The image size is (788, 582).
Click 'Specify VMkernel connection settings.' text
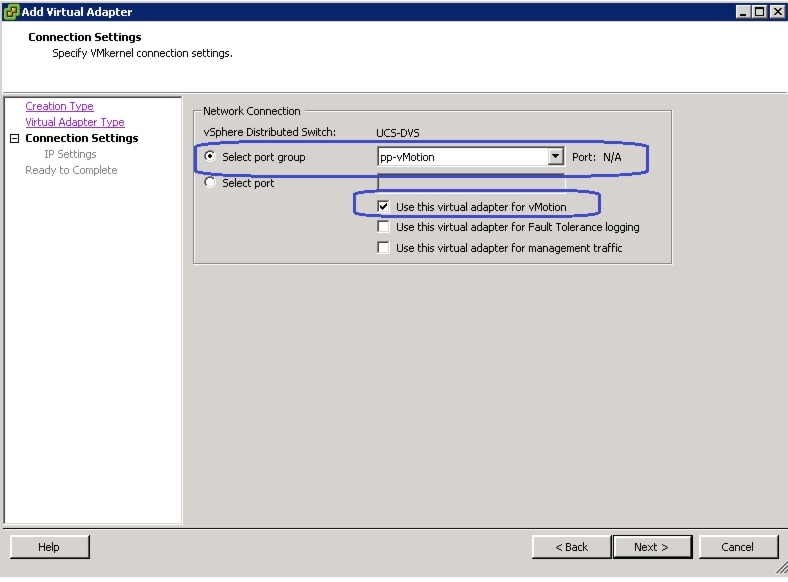click(x=143, y=53)
